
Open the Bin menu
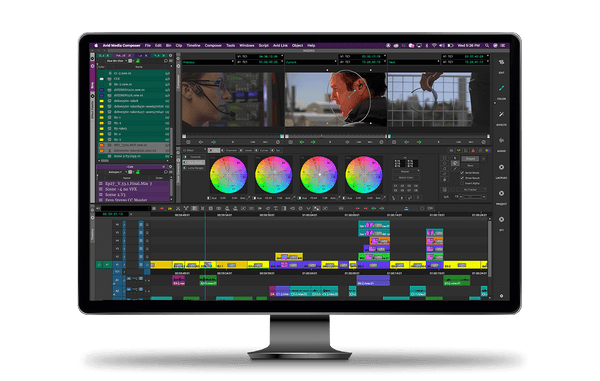pyautogui.click(x=168, y=46)
